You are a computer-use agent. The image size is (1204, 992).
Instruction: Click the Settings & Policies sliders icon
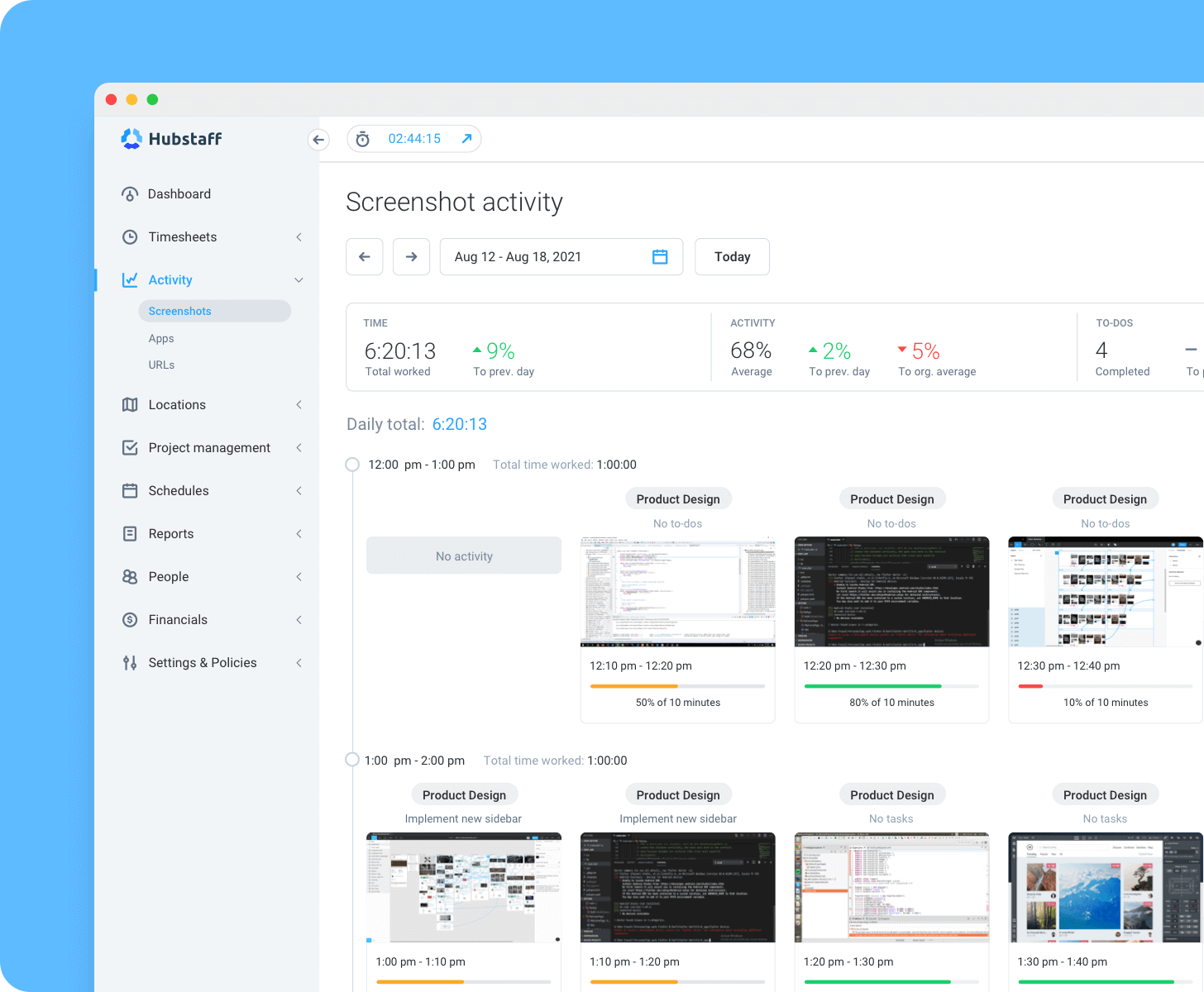point(130,663)
